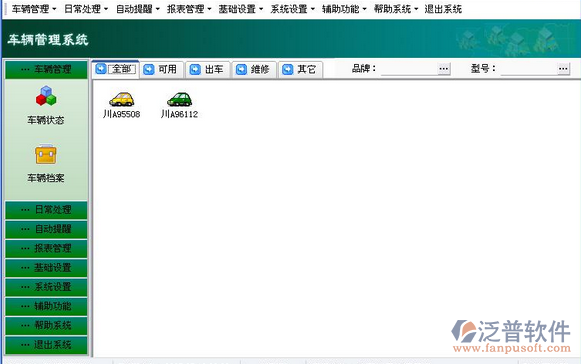581x364 pixels.
Task: Click the blue arrow icon on 出车 tab
Action: pos(195,69)
